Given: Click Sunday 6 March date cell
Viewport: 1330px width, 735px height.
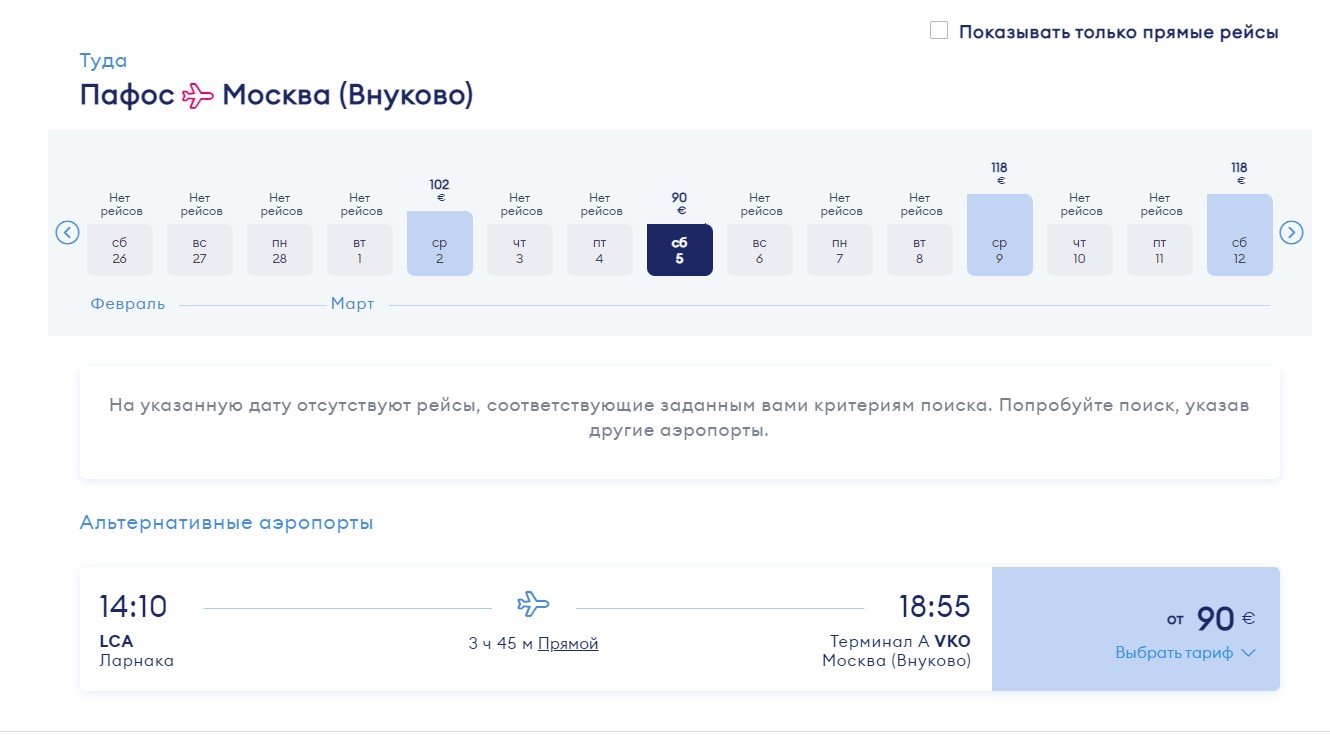Looking at the screenshot, I should pos(760,249).
